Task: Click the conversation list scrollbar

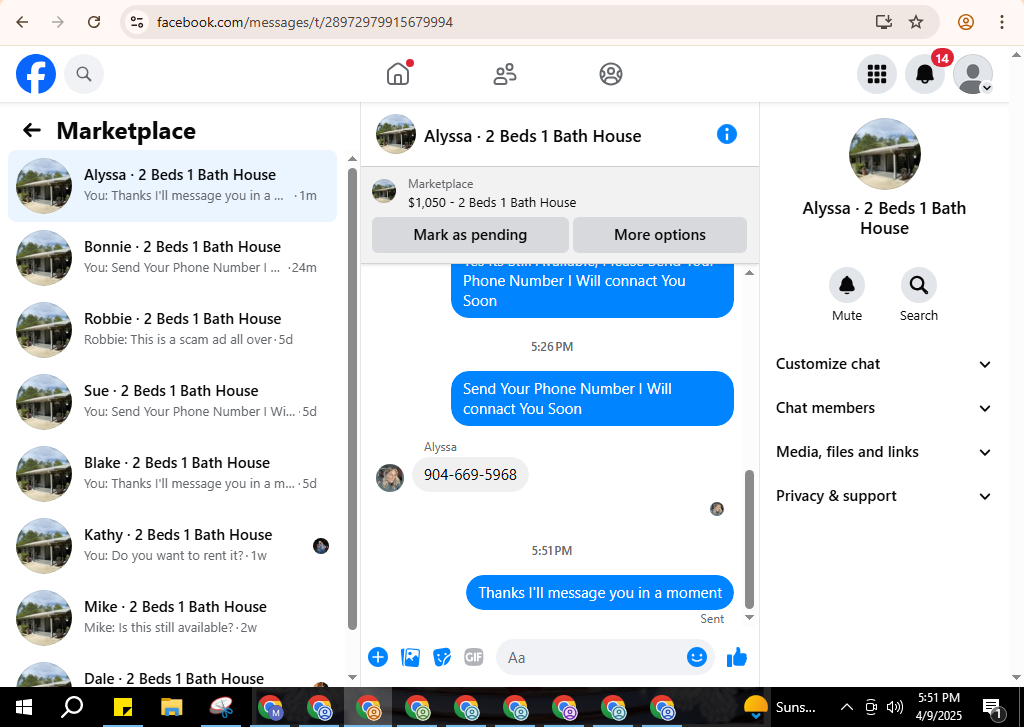Action: coord(353,398)
